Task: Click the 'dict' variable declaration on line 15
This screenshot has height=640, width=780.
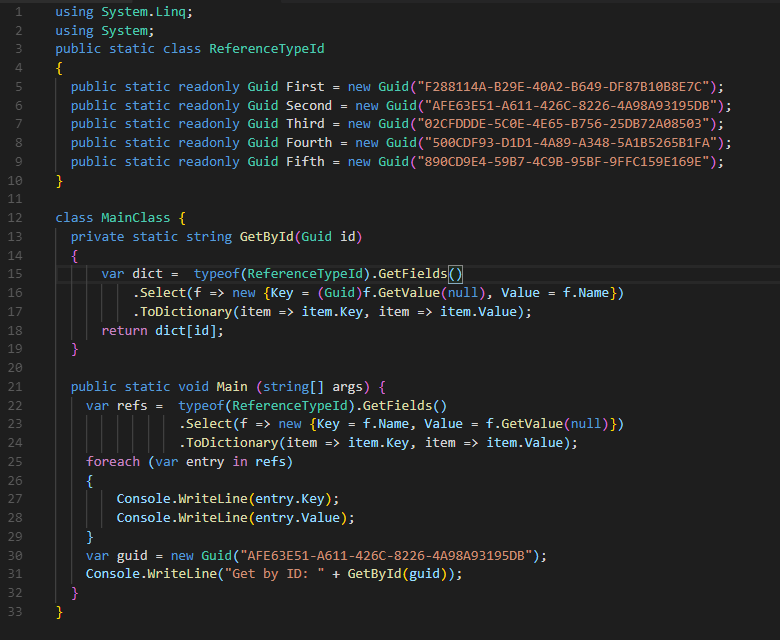Action: click(x=147, y=274)
